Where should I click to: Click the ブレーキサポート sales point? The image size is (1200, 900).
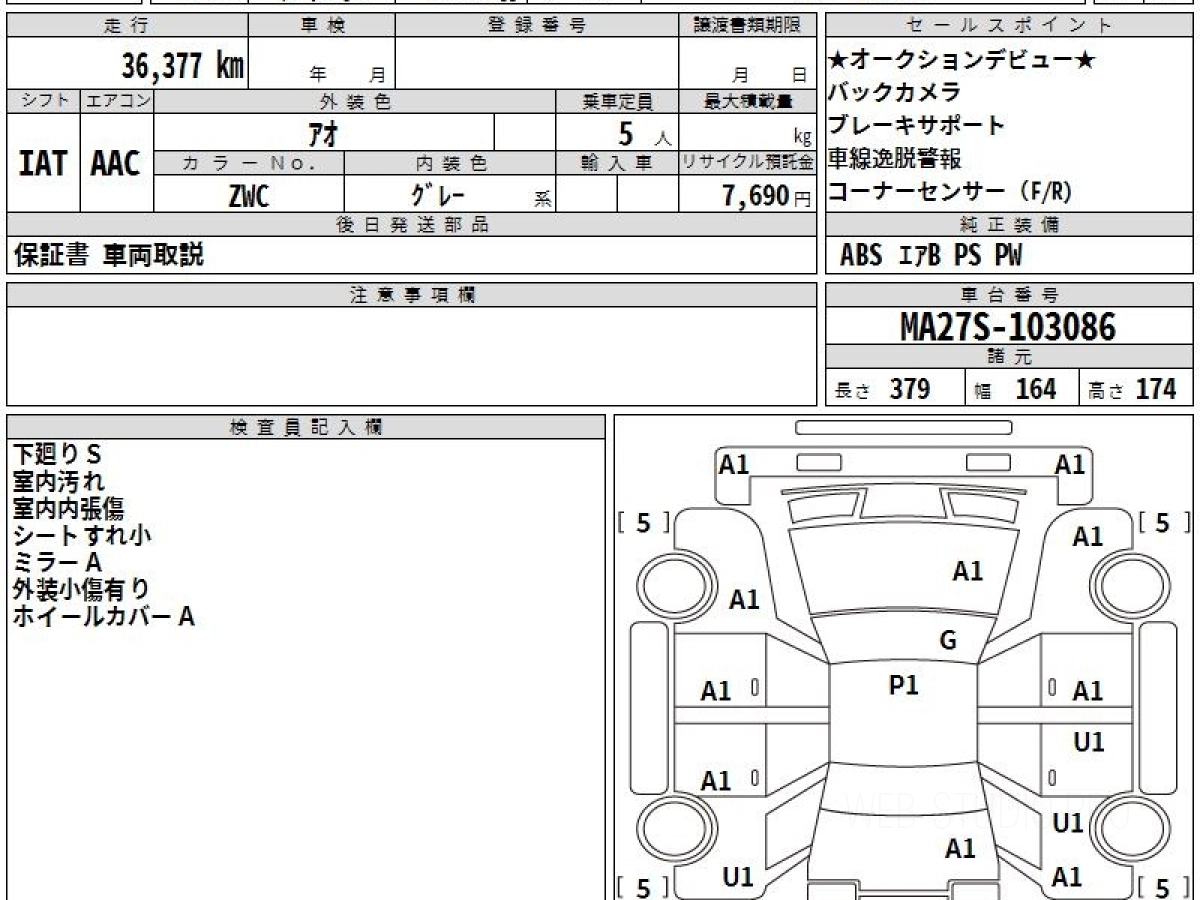917,126
